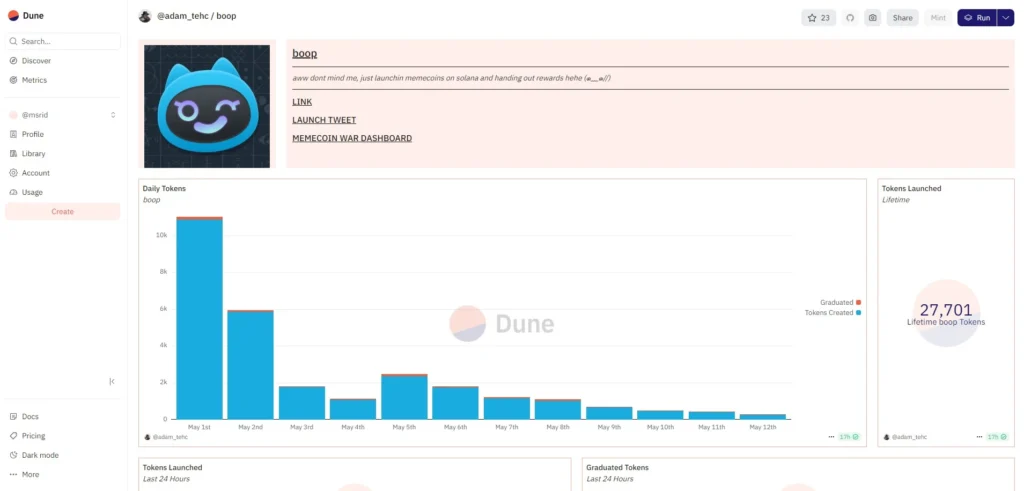The image size is (1024, 491).
Task: Click the Daily Tokens 17h refresh badge
Action: tap(849, 437)
